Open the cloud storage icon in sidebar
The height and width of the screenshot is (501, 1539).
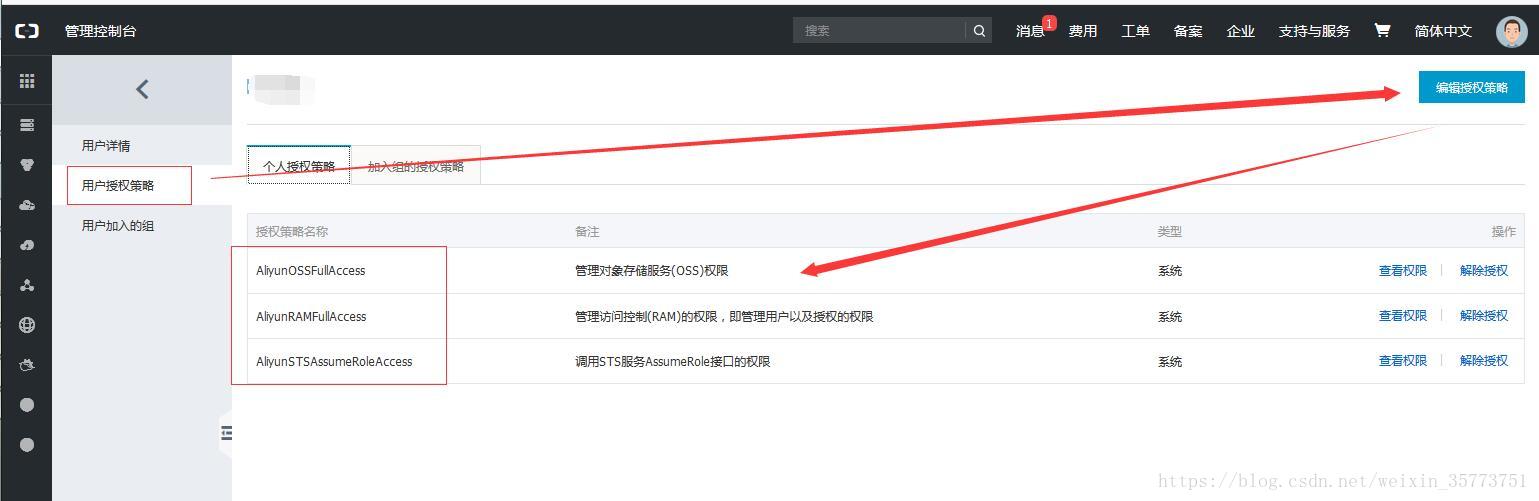tap(27, 205)
